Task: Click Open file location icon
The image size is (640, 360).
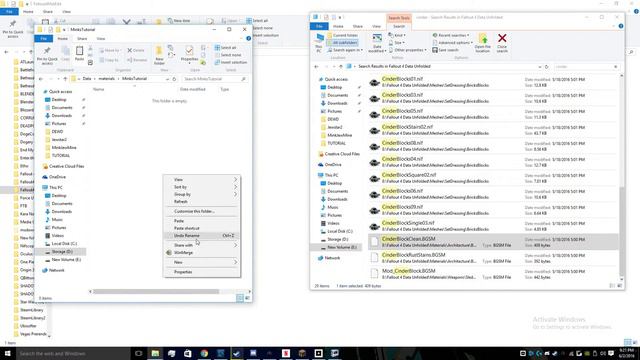Action: (482, 43)
